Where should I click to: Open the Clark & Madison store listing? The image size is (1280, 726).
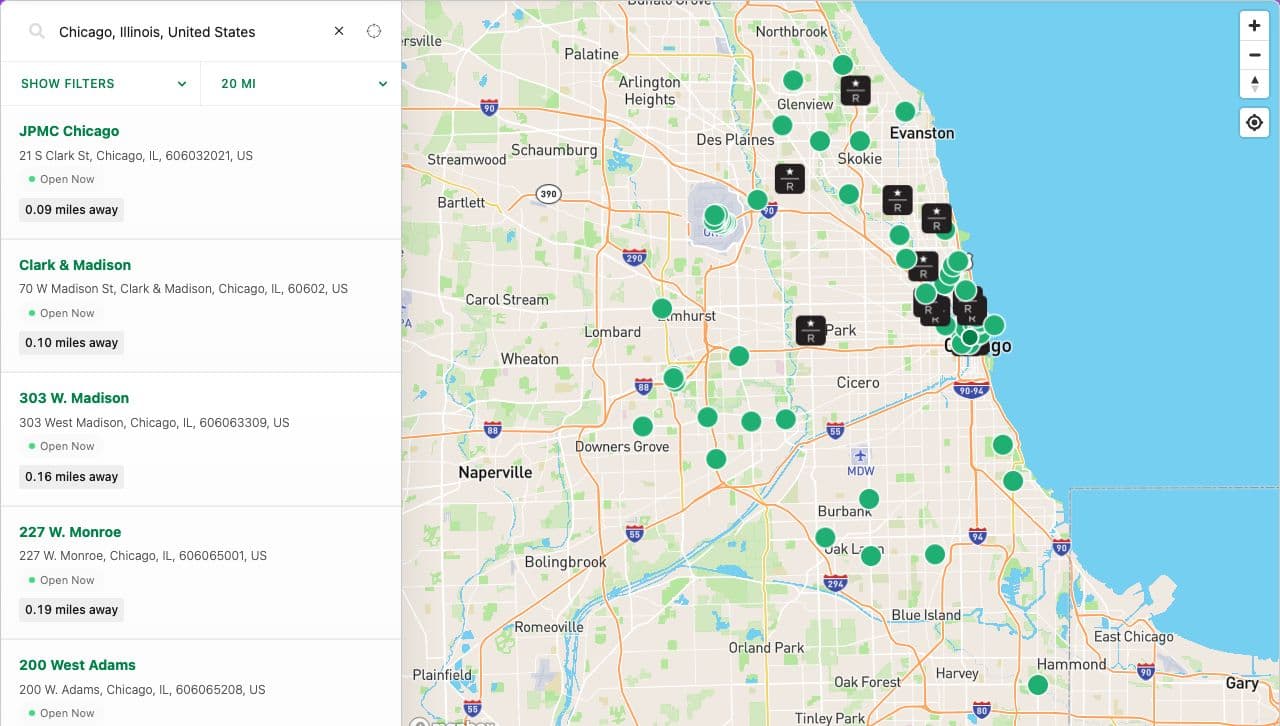click(x=75, y=265)
